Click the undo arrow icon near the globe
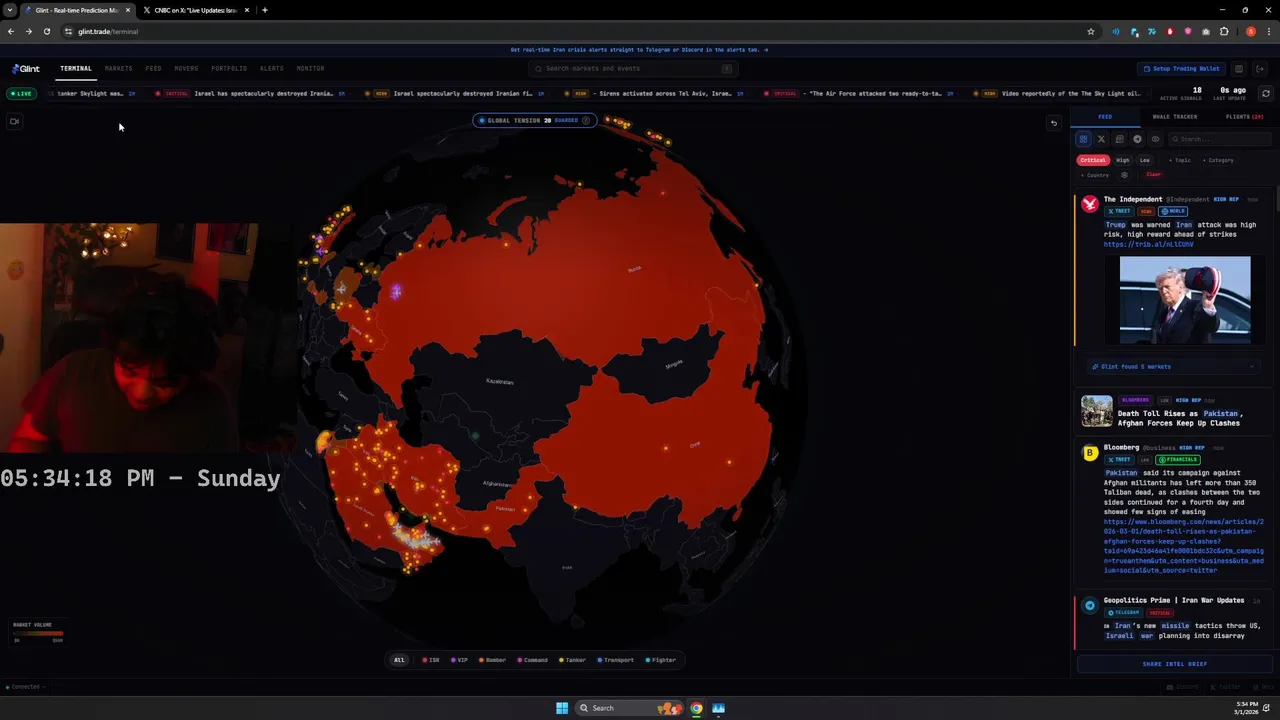The width and height of the screenshot is (1280, 720). [x=1053, y=123]
